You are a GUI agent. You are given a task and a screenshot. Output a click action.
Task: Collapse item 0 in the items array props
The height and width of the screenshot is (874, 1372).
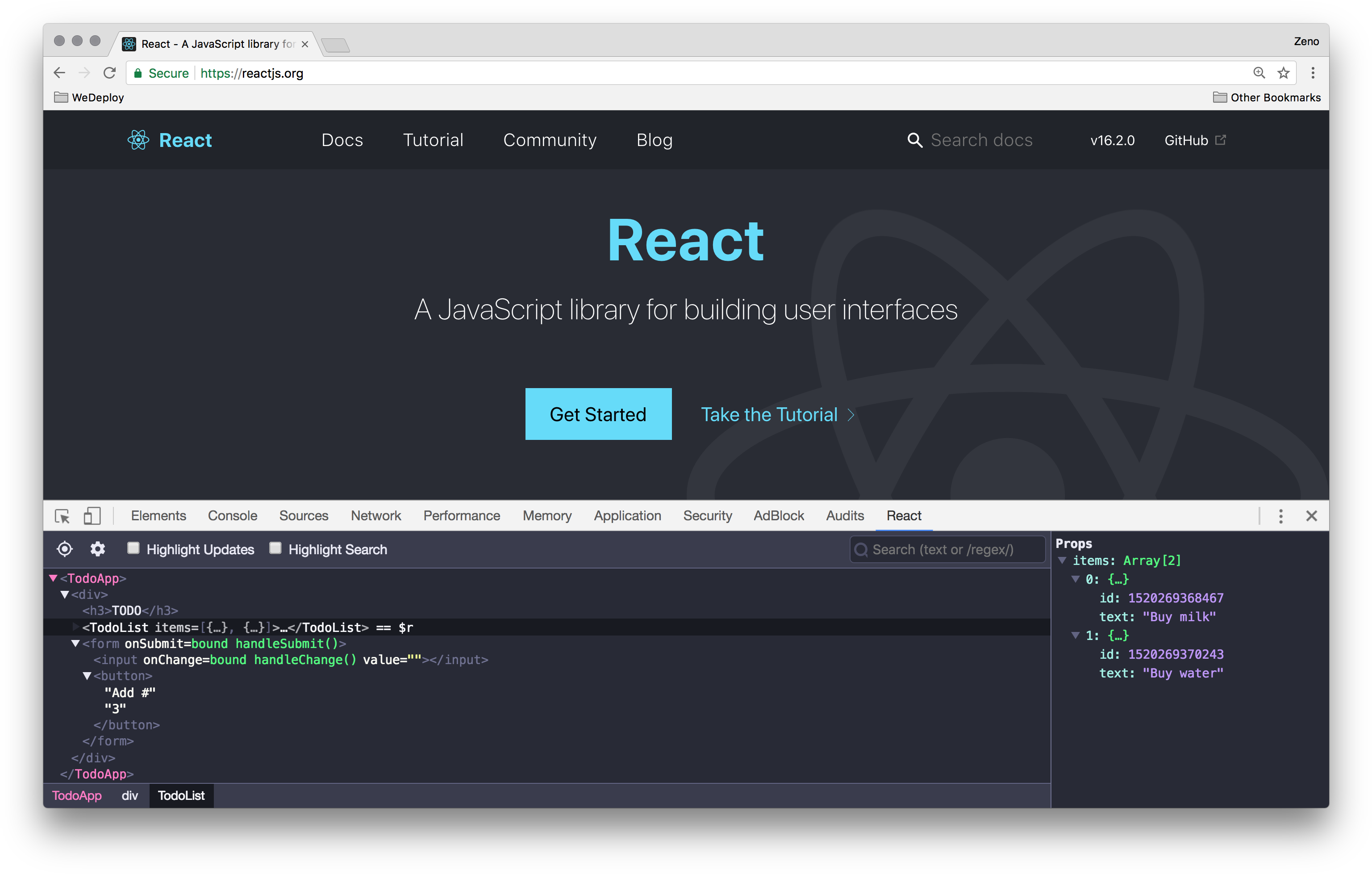1076,579
